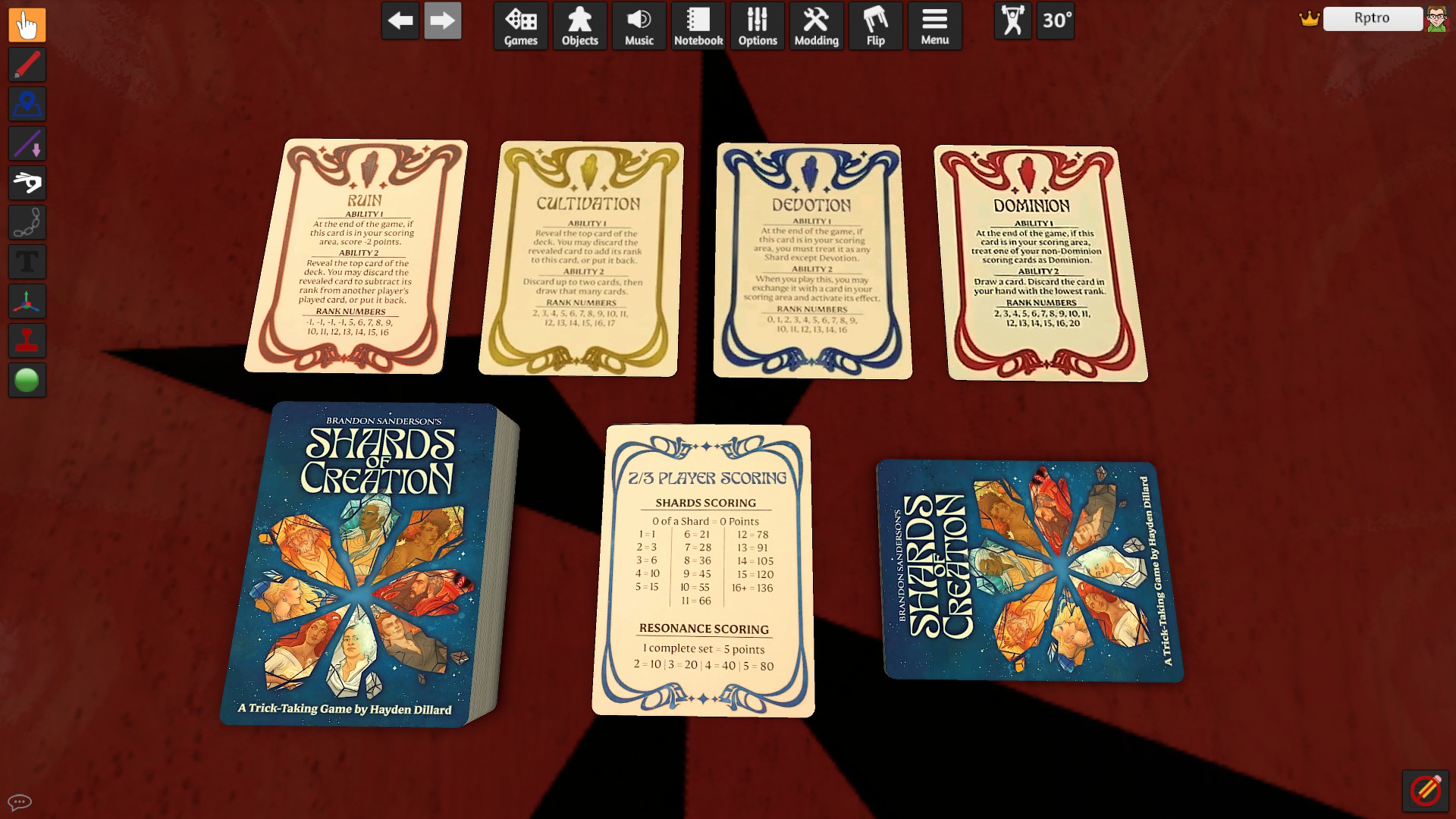Click the Rptro player name
This screenshot has width=1456, height=819.
[1373, 18]
